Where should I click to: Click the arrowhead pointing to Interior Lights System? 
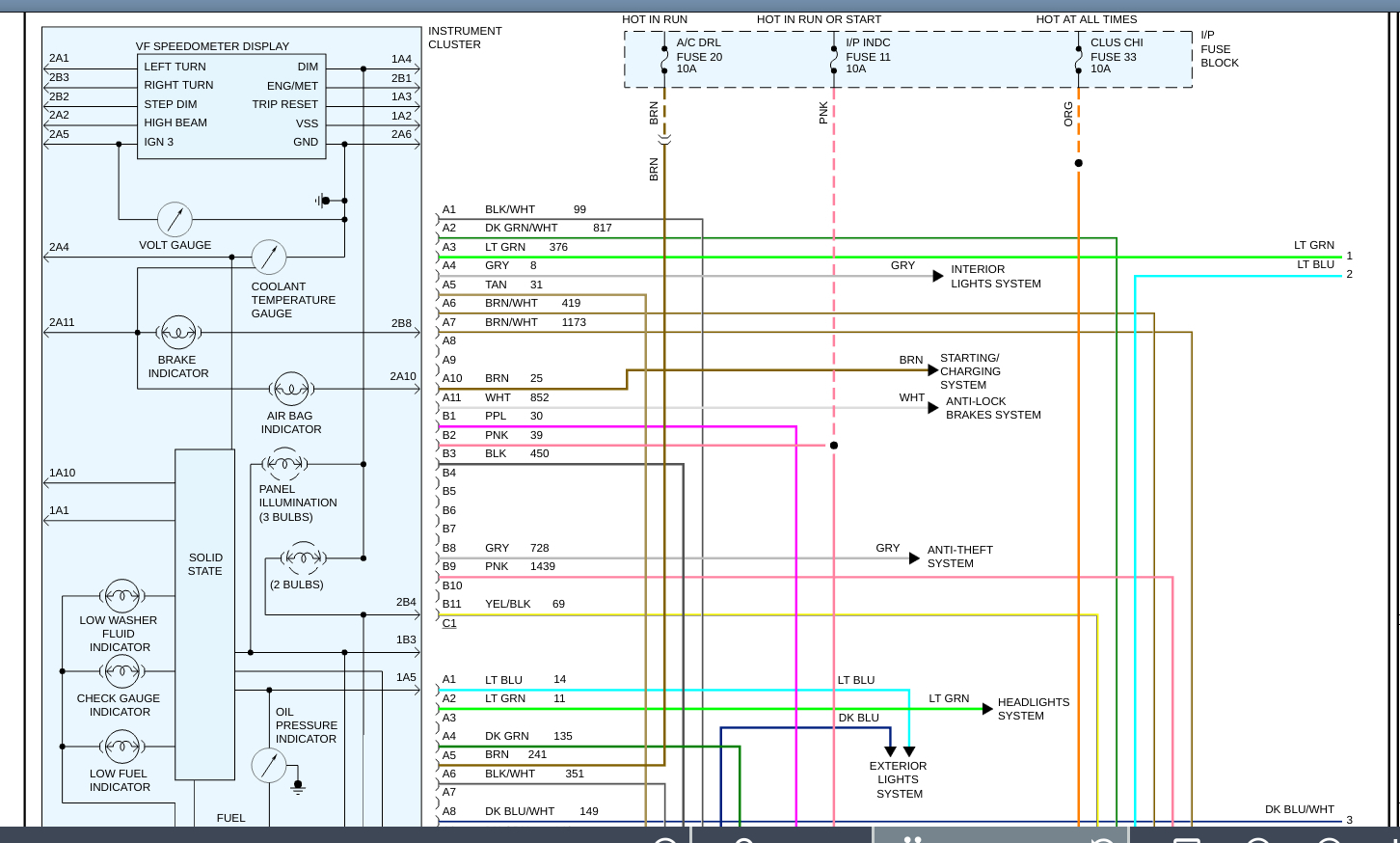(938, 277)
